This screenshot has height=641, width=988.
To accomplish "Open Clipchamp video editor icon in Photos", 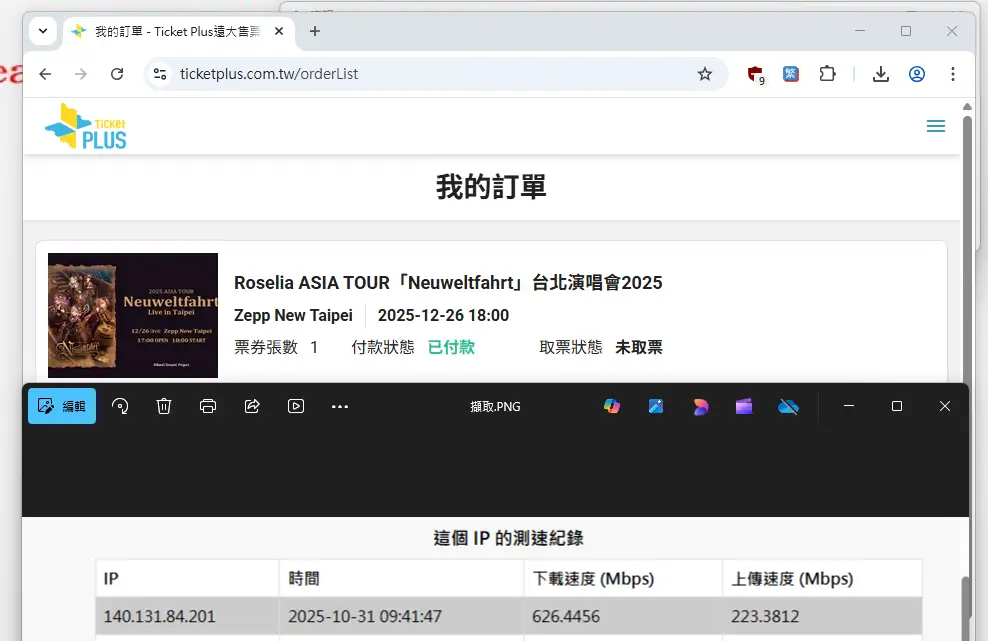I will coord(744,406).
